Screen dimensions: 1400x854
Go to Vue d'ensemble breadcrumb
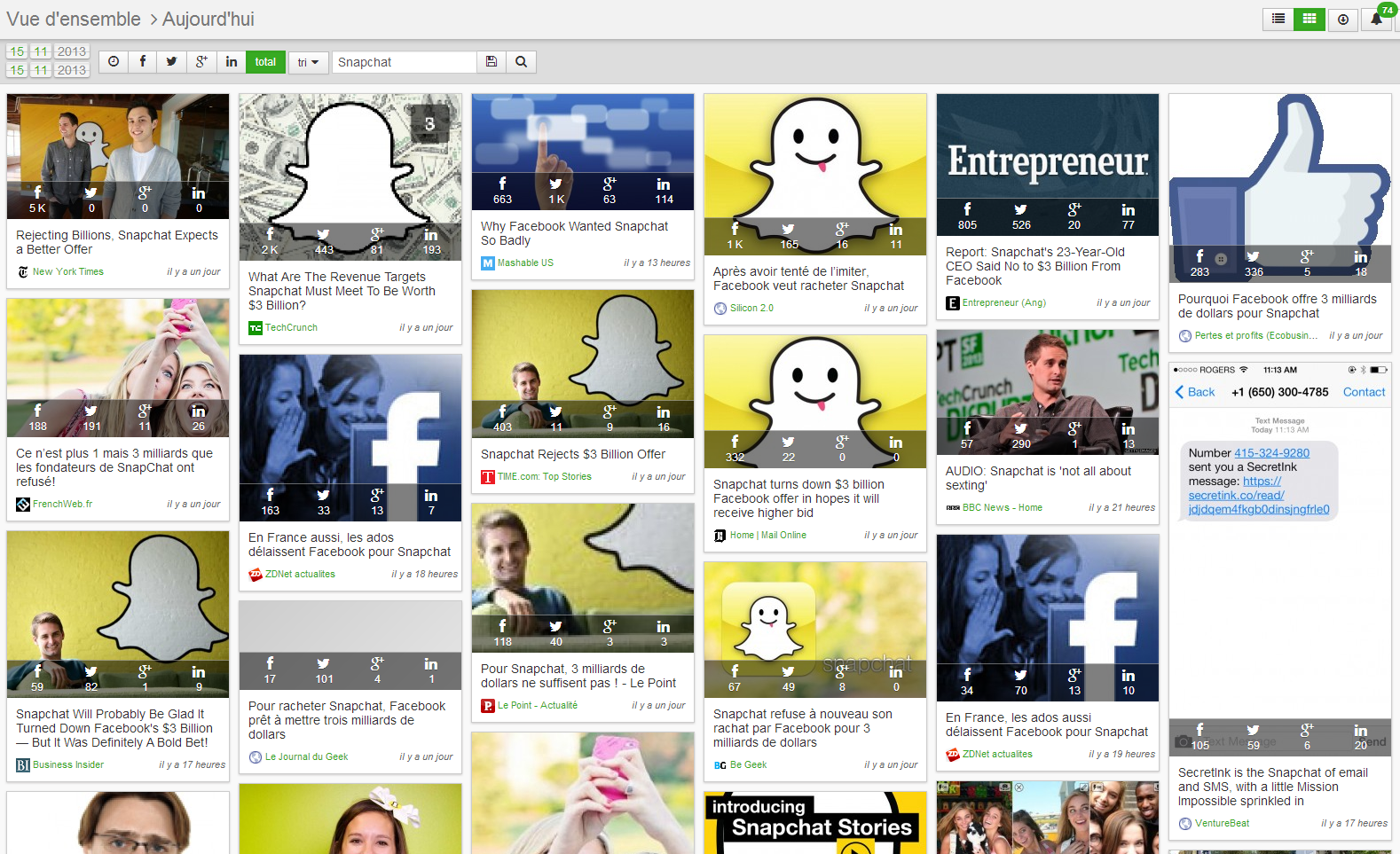click(74, 19)
